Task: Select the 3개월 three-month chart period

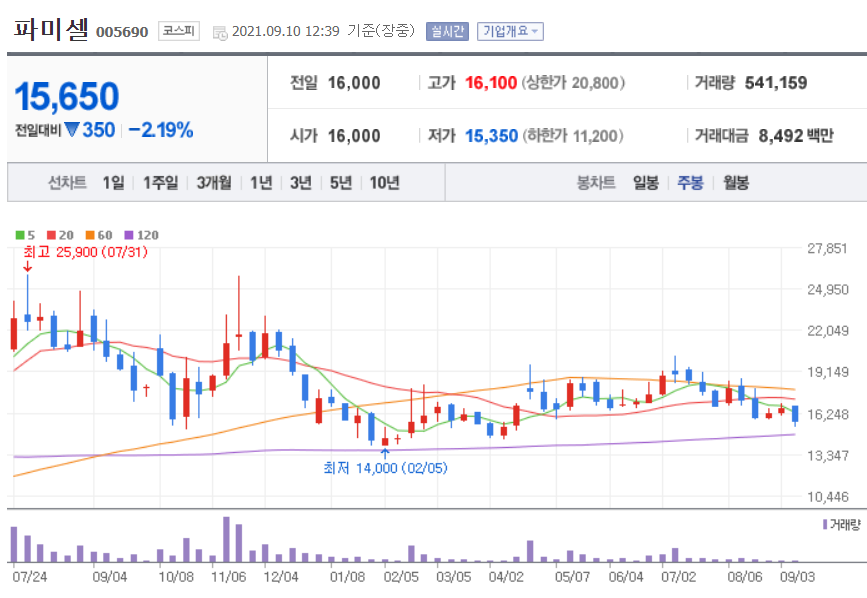Action: (x=215, y=183)
